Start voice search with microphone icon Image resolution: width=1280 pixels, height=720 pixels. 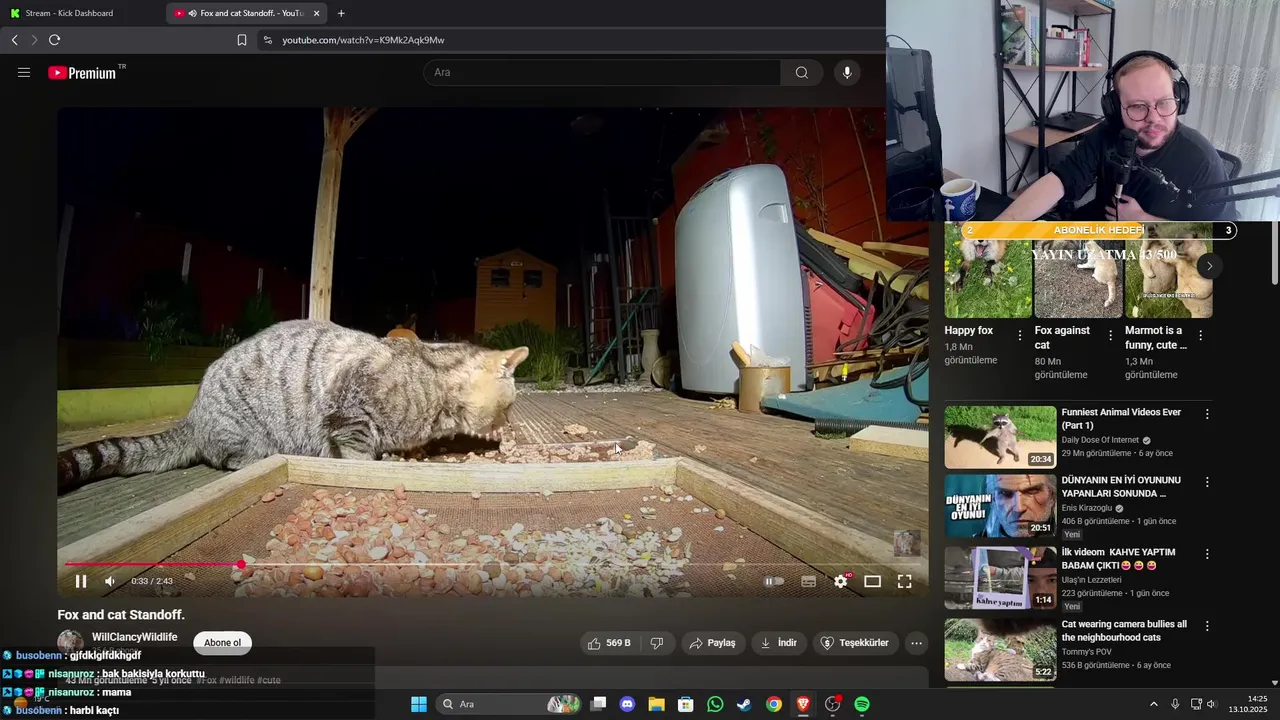847,72
